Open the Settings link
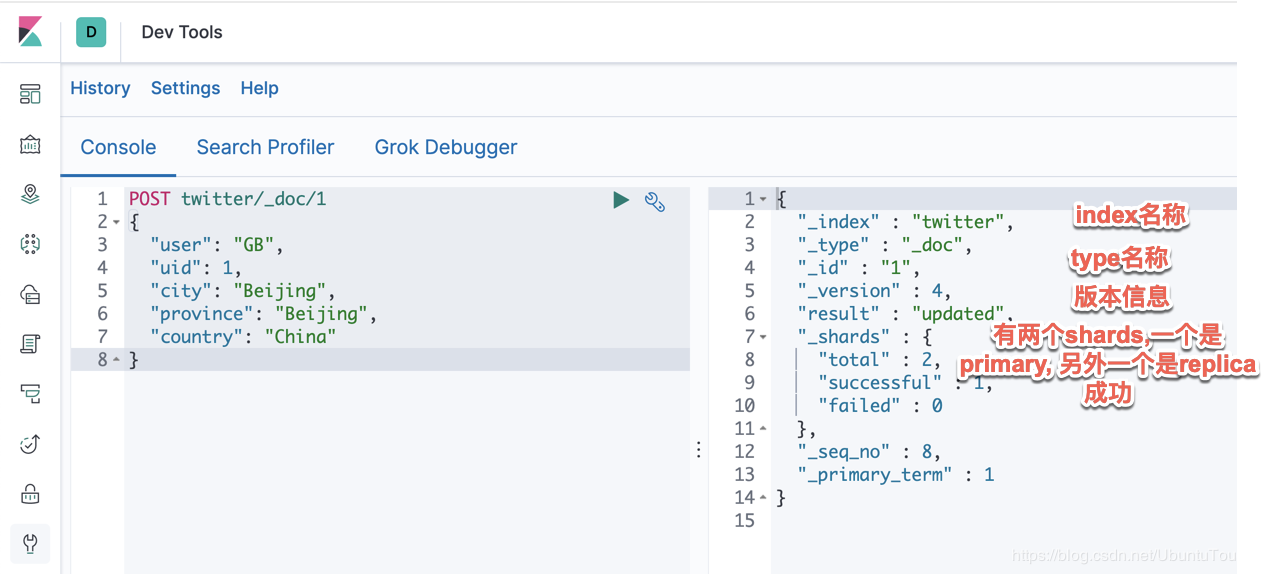The image size is (1262, 574). 185,88
